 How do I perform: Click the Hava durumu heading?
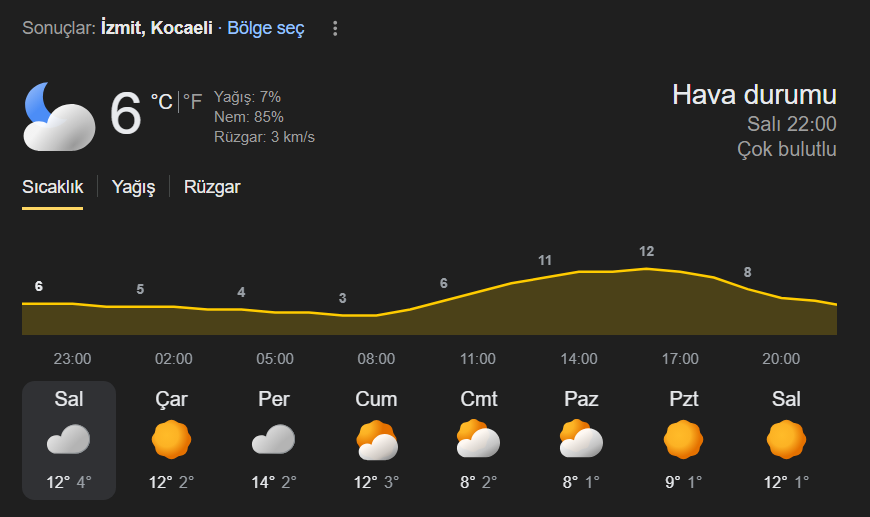[754, 95]
